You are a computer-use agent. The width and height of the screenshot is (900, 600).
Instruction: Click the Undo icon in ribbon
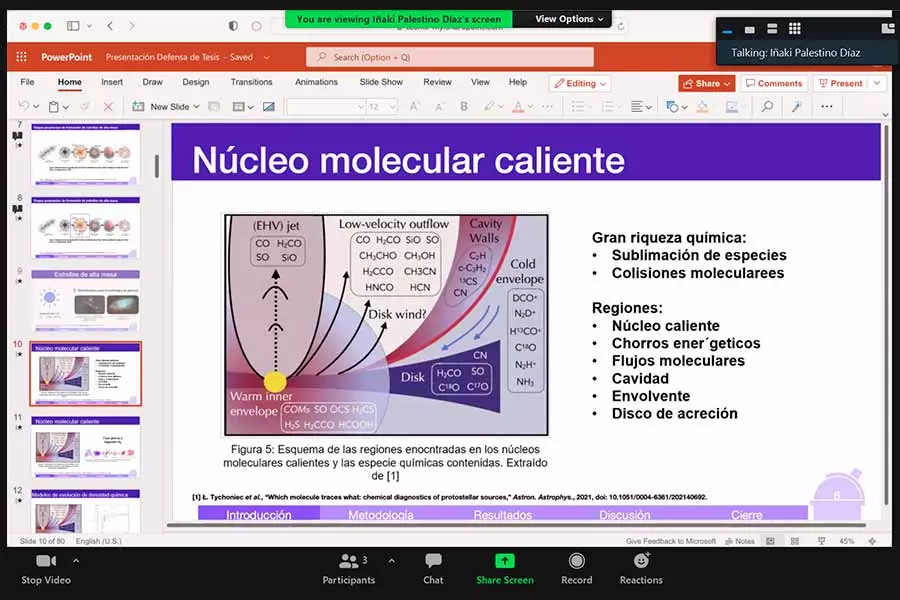(x=24, y=106)
